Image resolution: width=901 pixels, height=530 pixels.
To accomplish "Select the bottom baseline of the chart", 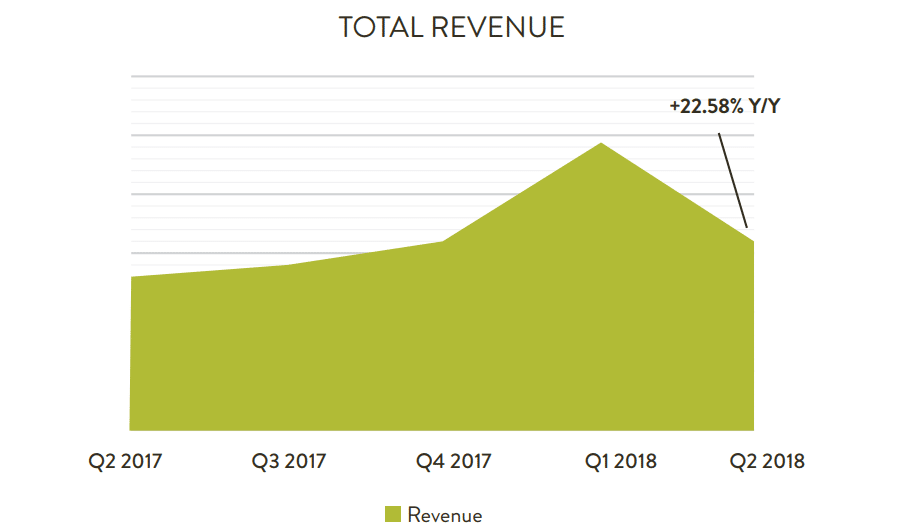I will coord(442,430).
